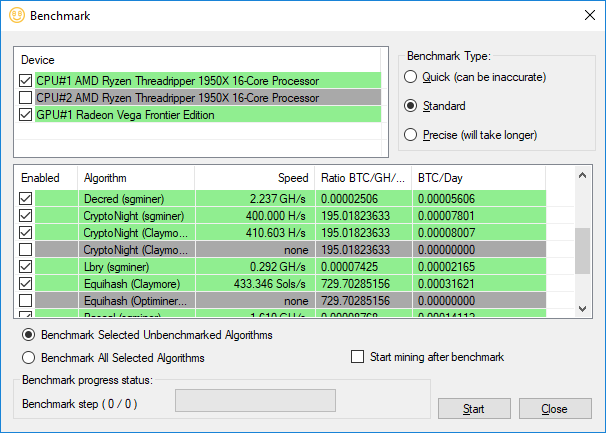The height and width of the screenshot is (433, 606).
Task: Click ratio value 0.00007425
Action: coord(349,267)
